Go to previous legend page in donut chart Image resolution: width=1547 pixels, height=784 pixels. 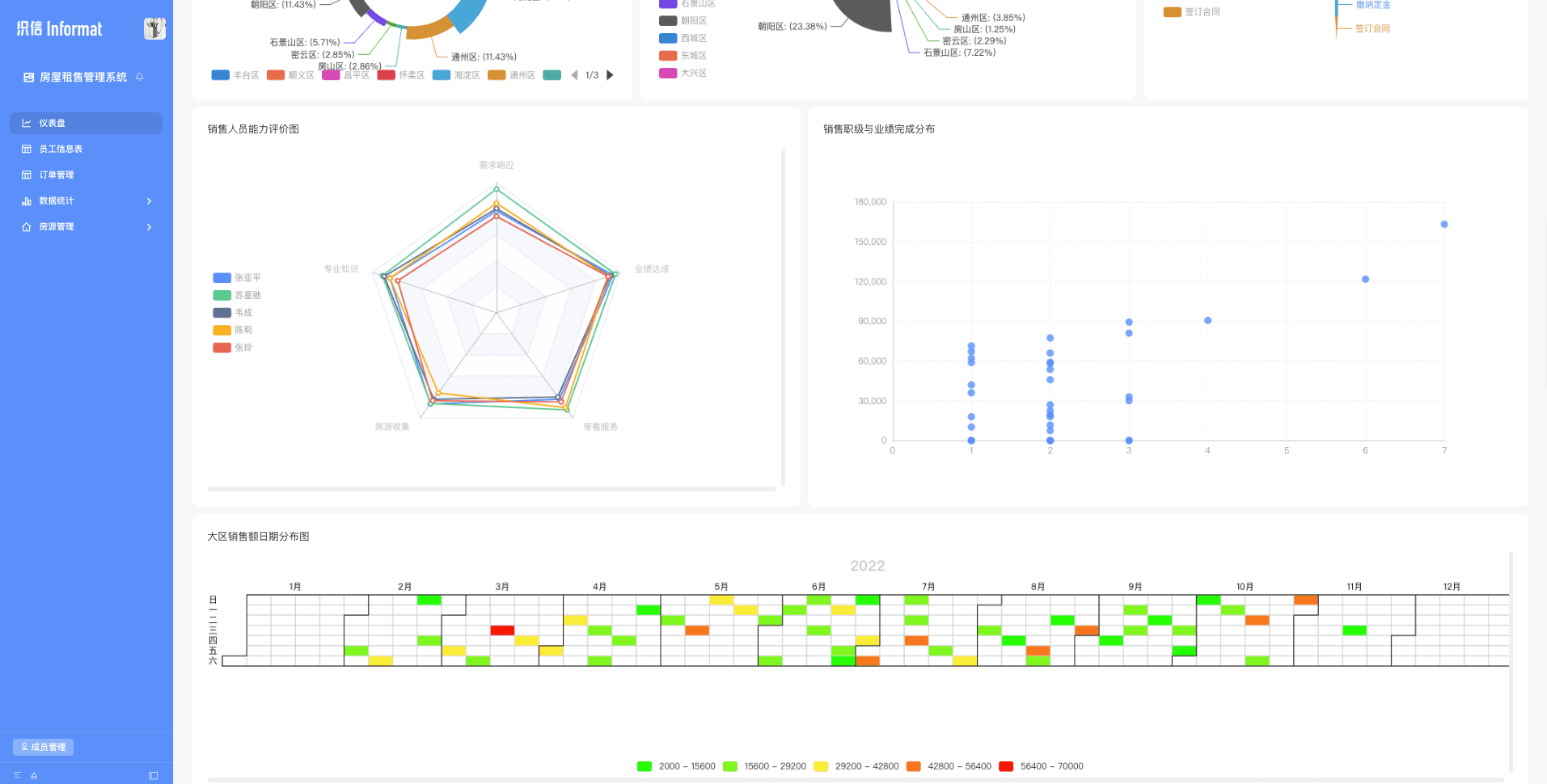pos(574,75)
